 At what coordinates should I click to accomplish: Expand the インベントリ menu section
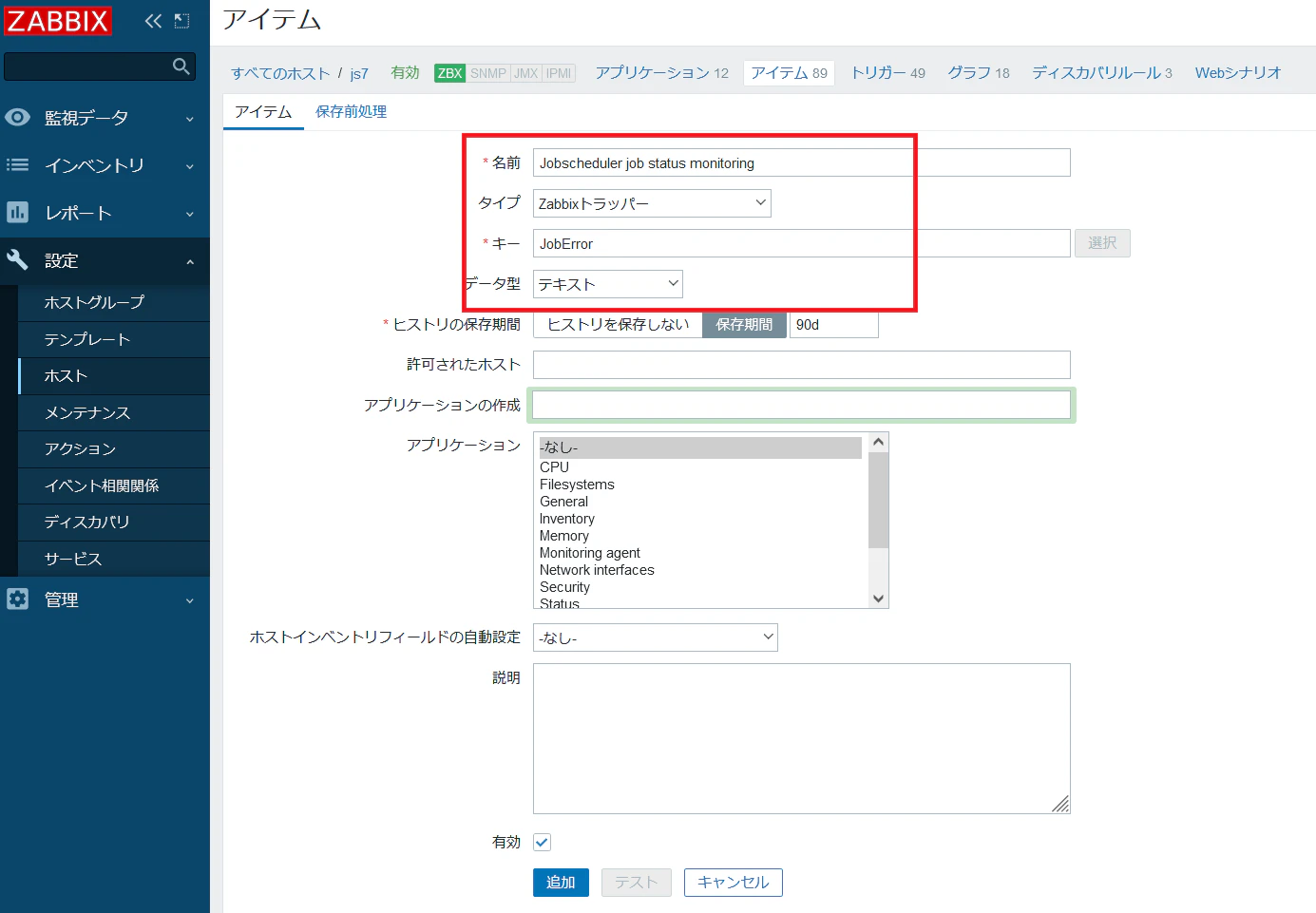[105, 165]
